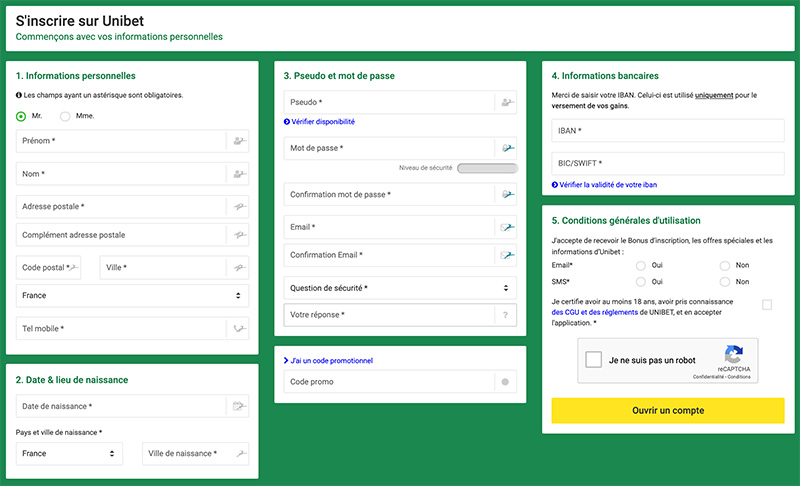Focus the Complément adresse postale field
The image size is (800, 486).
tap(132, 235)
